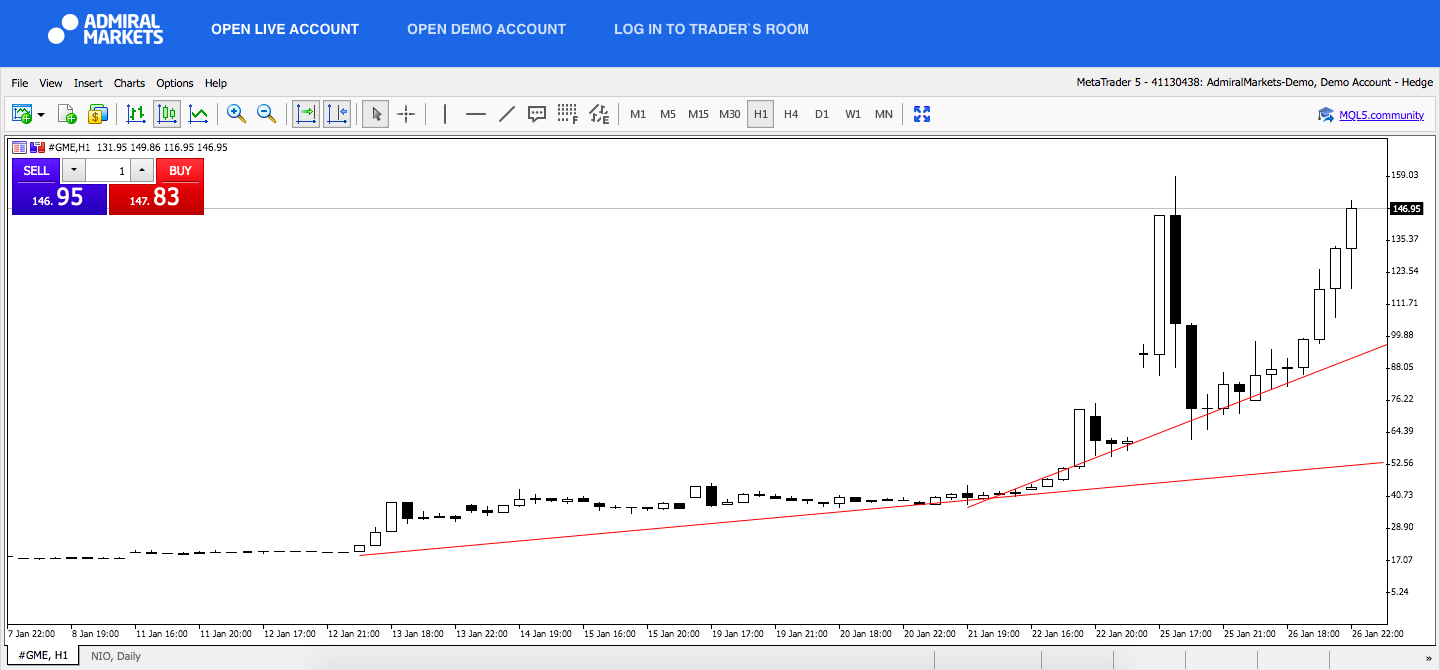Switch to the NIO, Daily chart tab
This screenshot has height=670, width=1440.
click(x=116, y=656)
